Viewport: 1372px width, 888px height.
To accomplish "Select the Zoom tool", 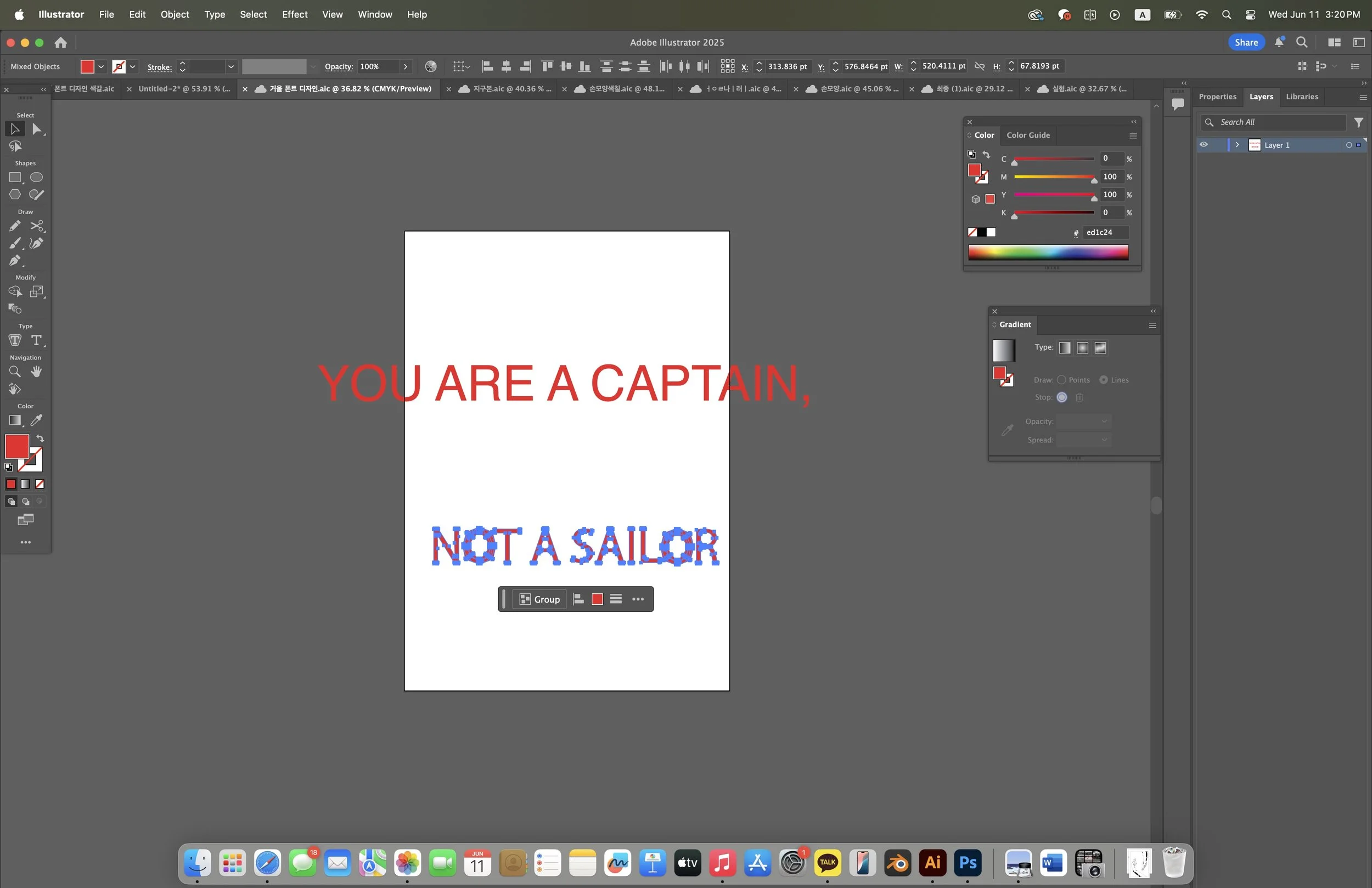I will pyautogui.click(x=15, y=372).
